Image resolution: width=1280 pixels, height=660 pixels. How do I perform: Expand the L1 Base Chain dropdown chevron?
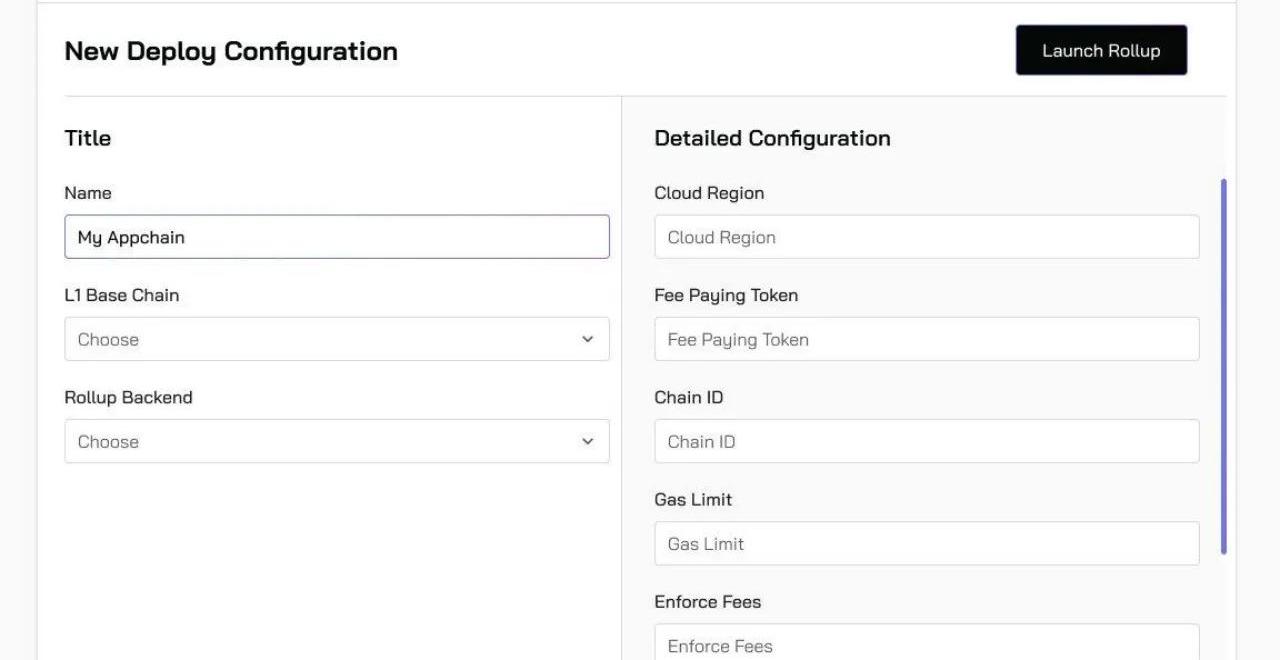(x=587, y=340)
